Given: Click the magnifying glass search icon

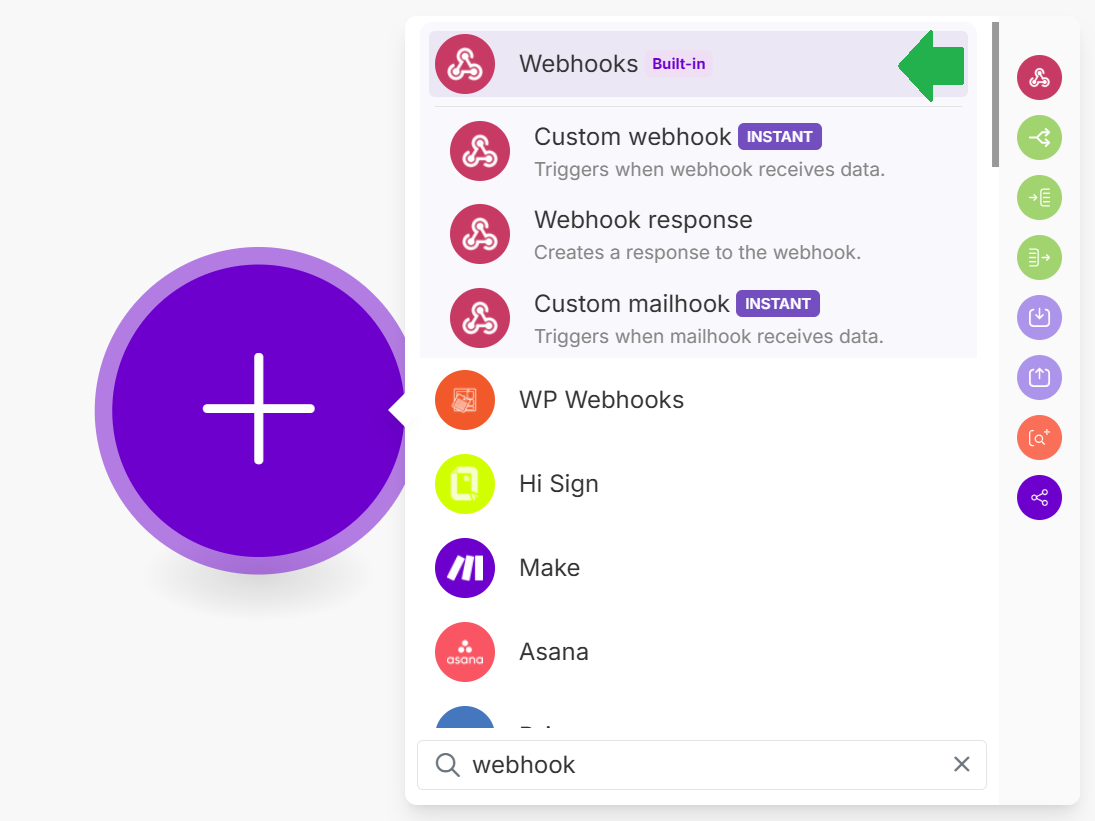Looking at the screenshot, I should [x=448, y=765].
